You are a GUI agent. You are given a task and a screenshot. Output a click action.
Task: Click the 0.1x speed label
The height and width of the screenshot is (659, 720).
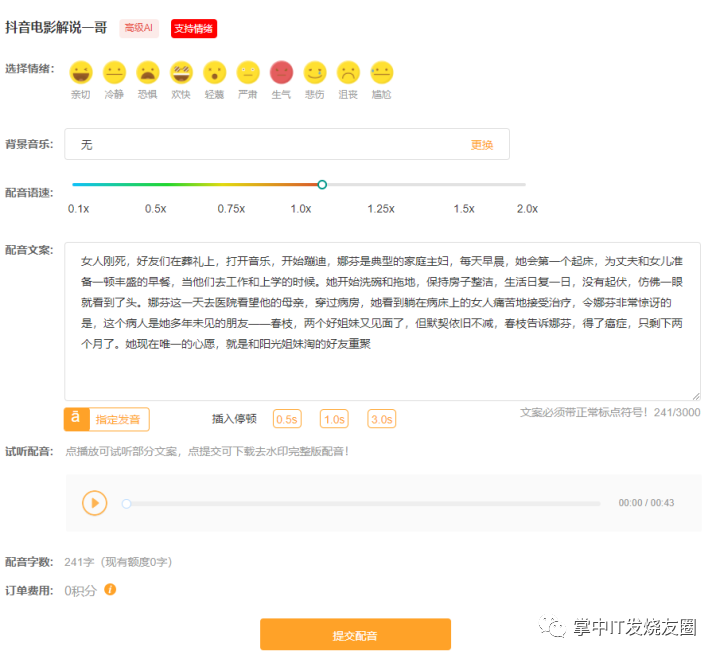click(79, 209)
